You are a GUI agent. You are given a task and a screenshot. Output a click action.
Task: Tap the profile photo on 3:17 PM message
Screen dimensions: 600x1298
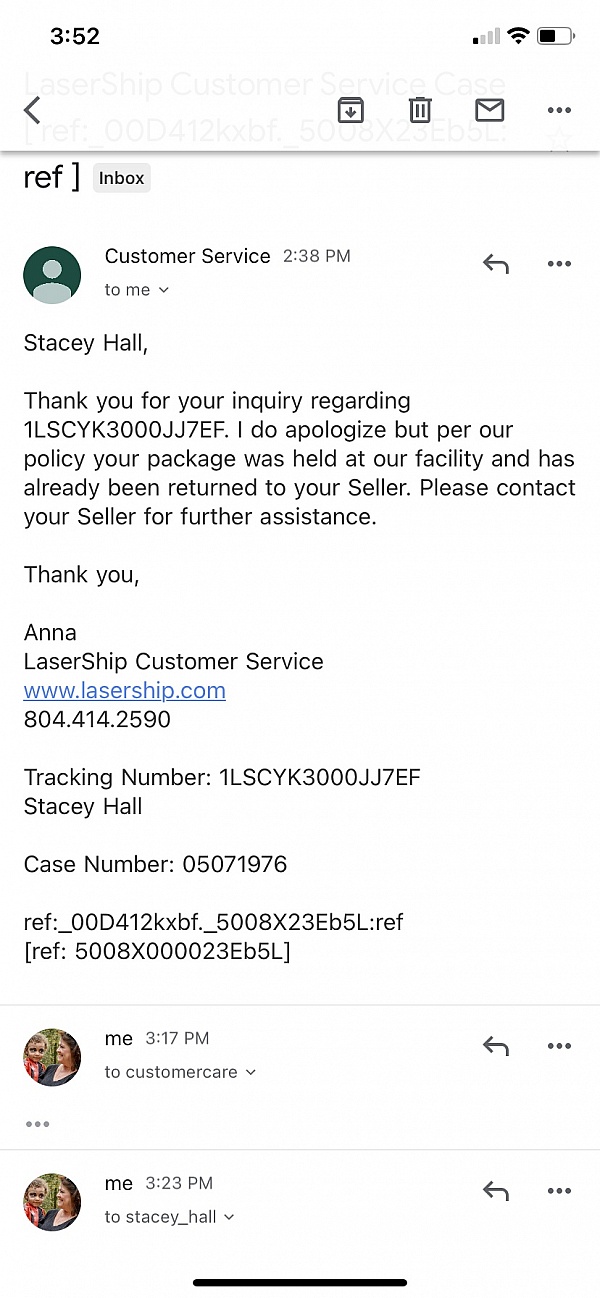pyautogui.click(x=52, y=1057)
